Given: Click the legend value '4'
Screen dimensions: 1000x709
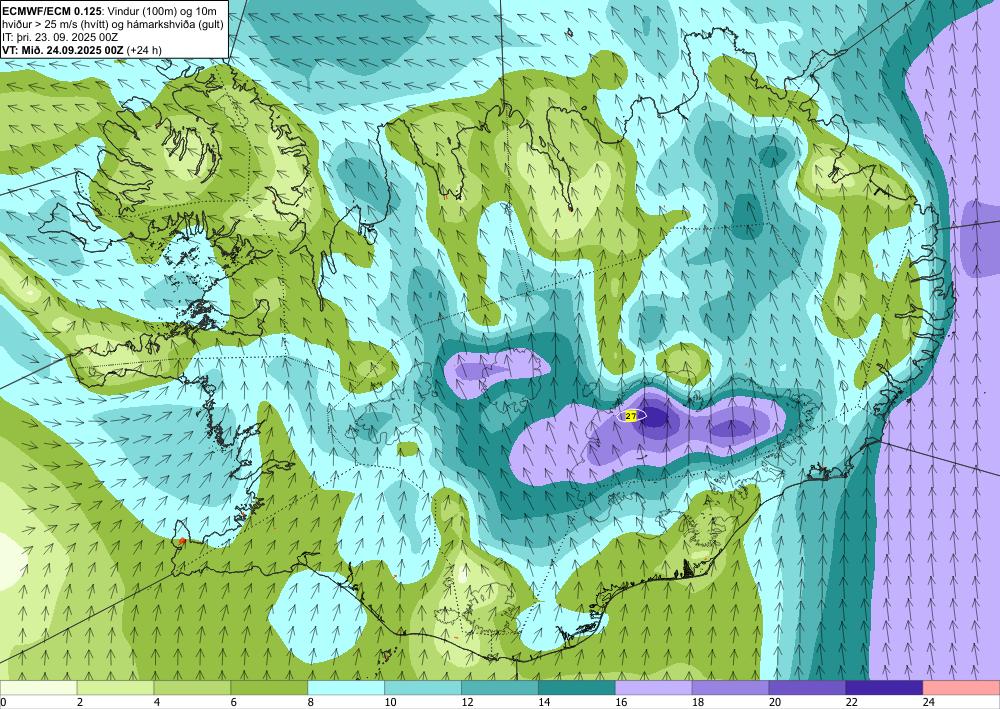Looking at the screenshot, I should [157, 702].
